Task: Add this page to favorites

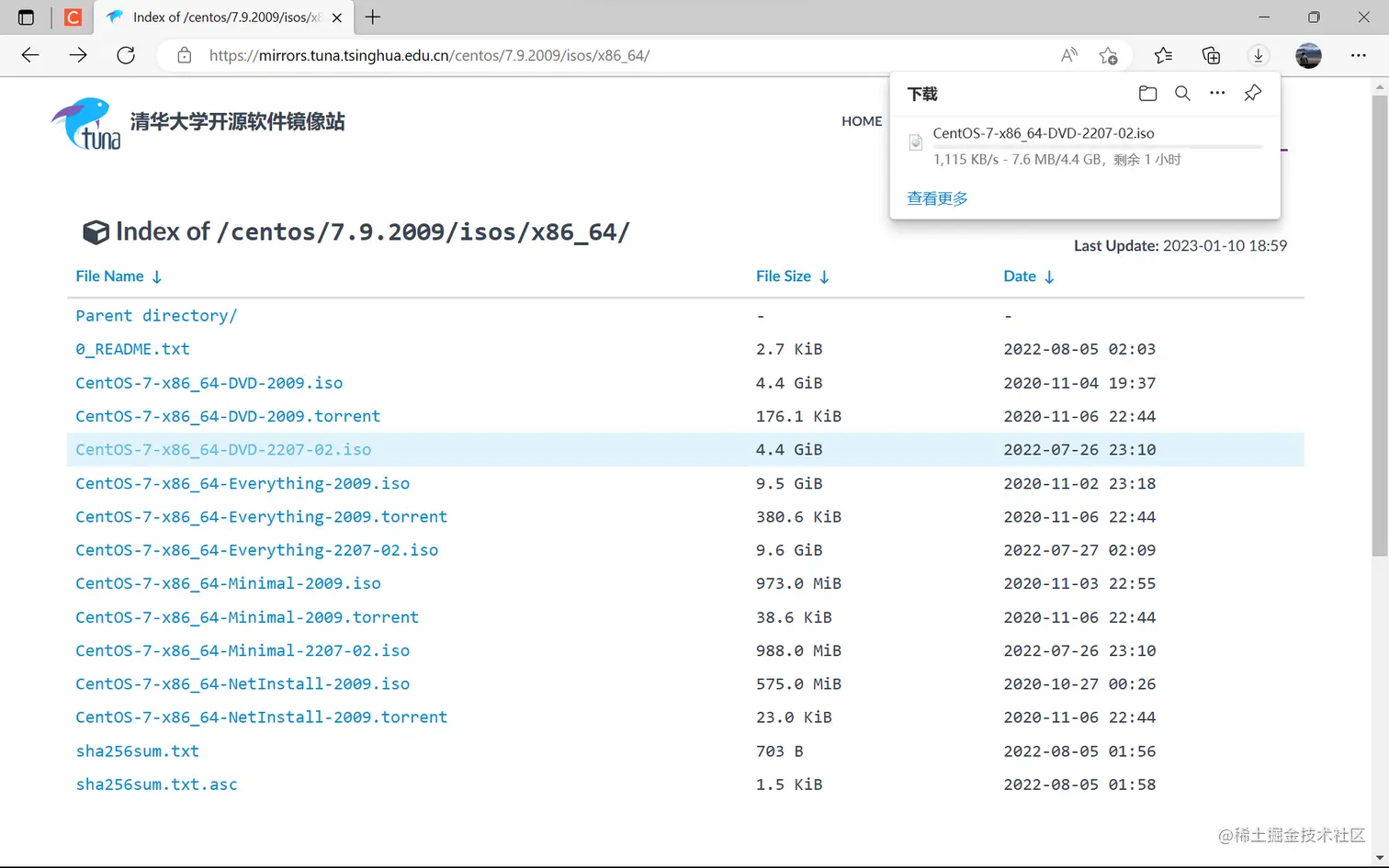Action: [1109, 55]
